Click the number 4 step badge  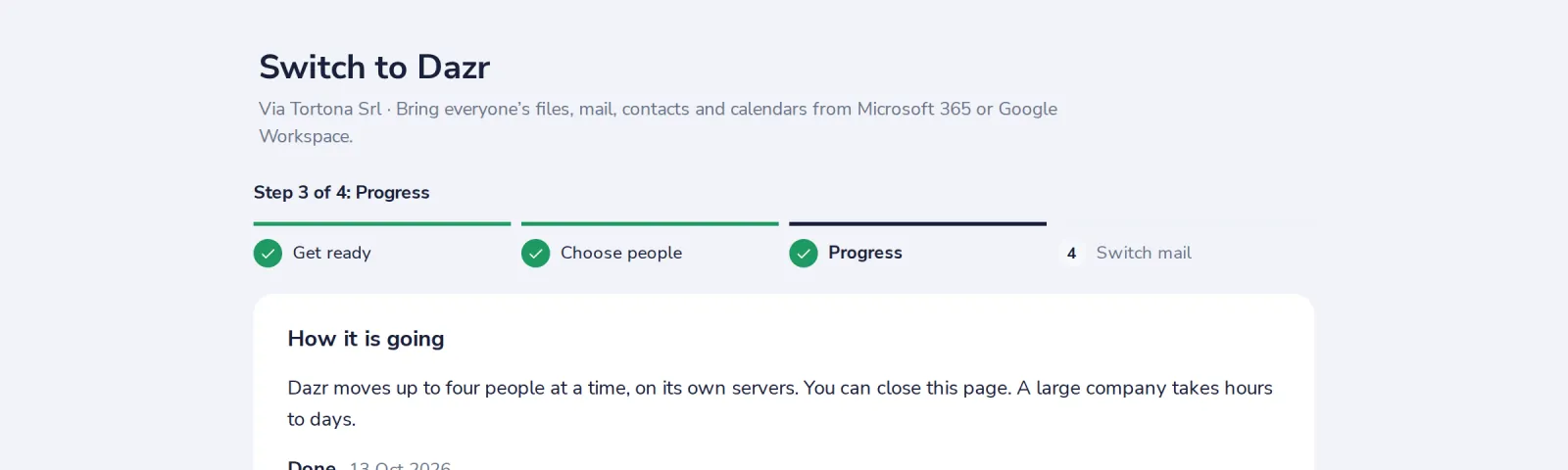[1071, 254]
